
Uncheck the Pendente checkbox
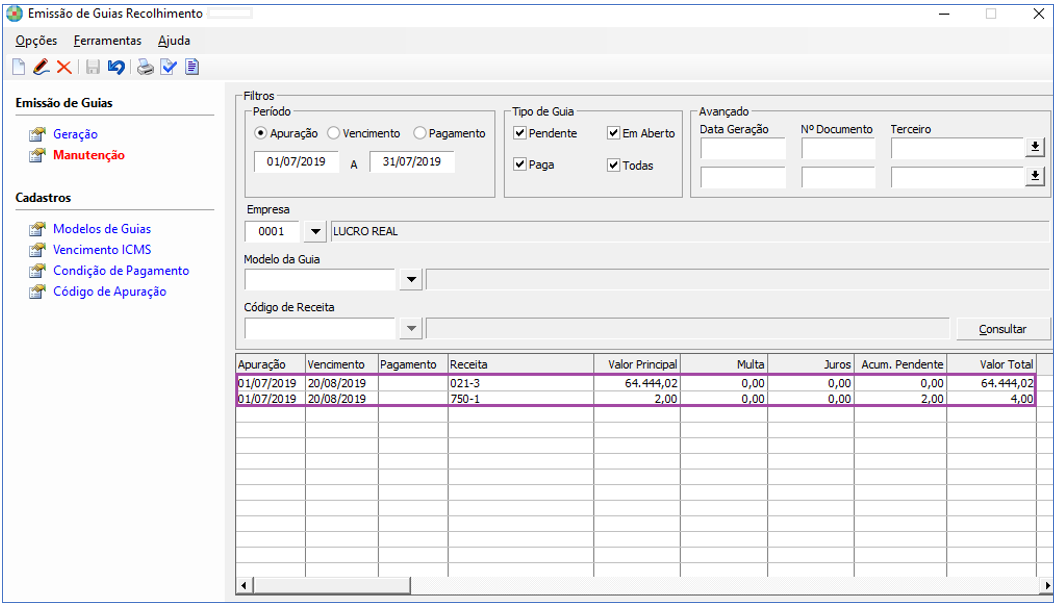click(x=520, y=133)
